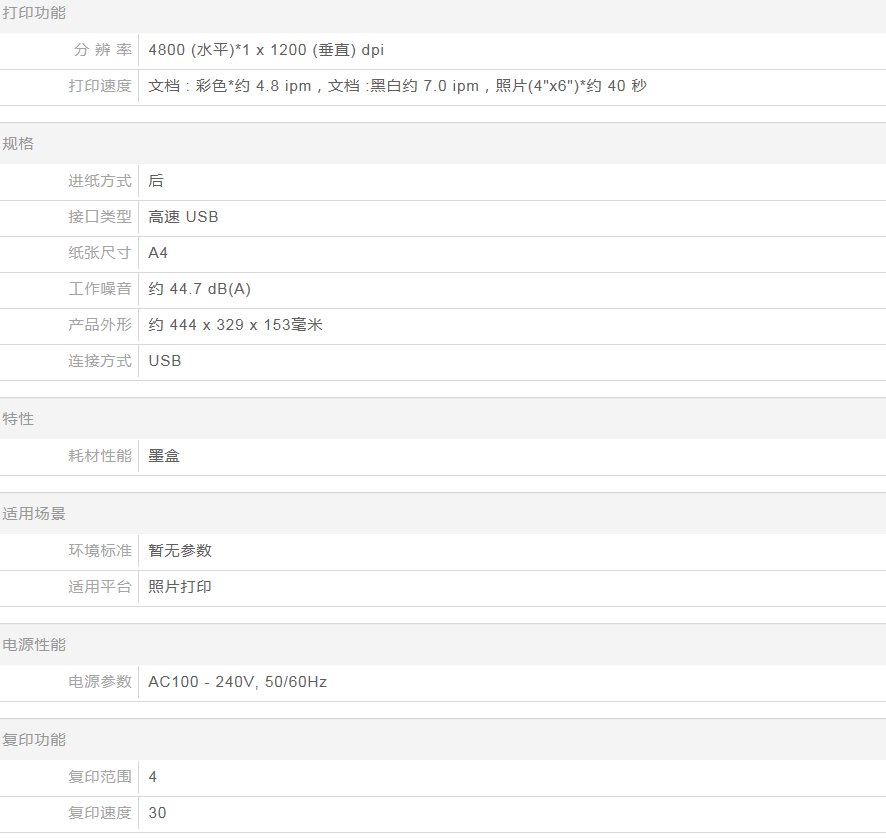The image size is (886, 838).
Task: Click the 高速 USB interface value
Action: [x=183, y=217]
